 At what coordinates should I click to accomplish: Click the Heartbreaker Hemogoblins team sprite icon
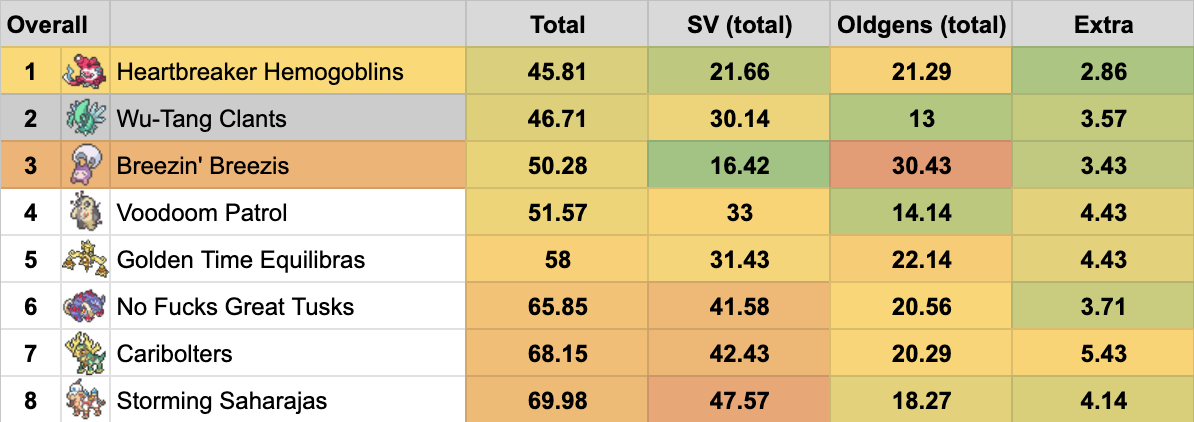[85, 71]
